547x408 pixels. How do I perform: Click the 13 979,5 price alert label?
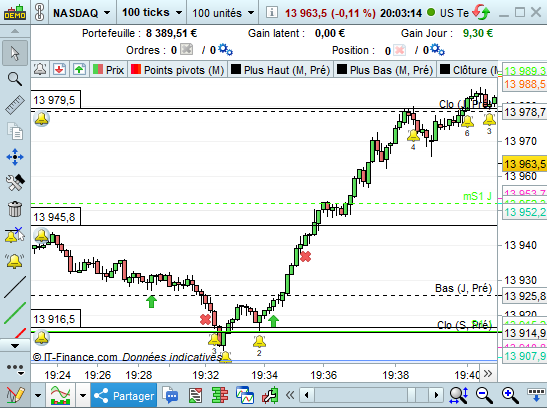tap(56, 100)
